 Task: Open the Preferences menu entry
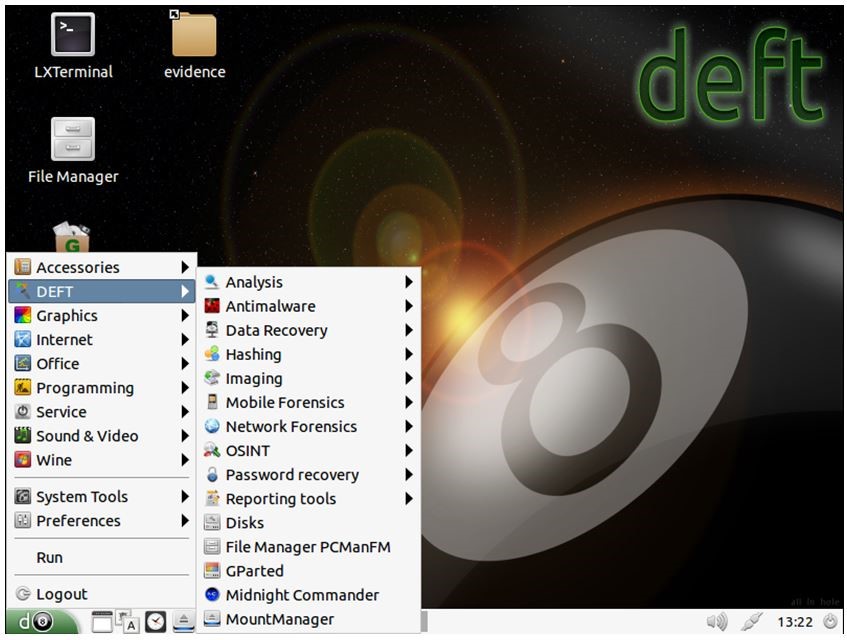pyautogui.click(x=102, y=521)
